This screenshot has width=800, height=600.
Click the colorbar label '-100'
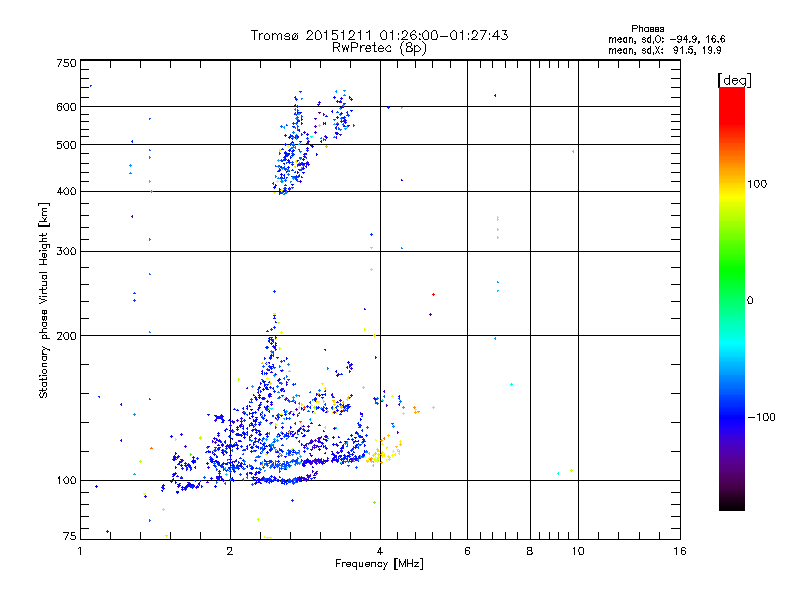(761, 417)
